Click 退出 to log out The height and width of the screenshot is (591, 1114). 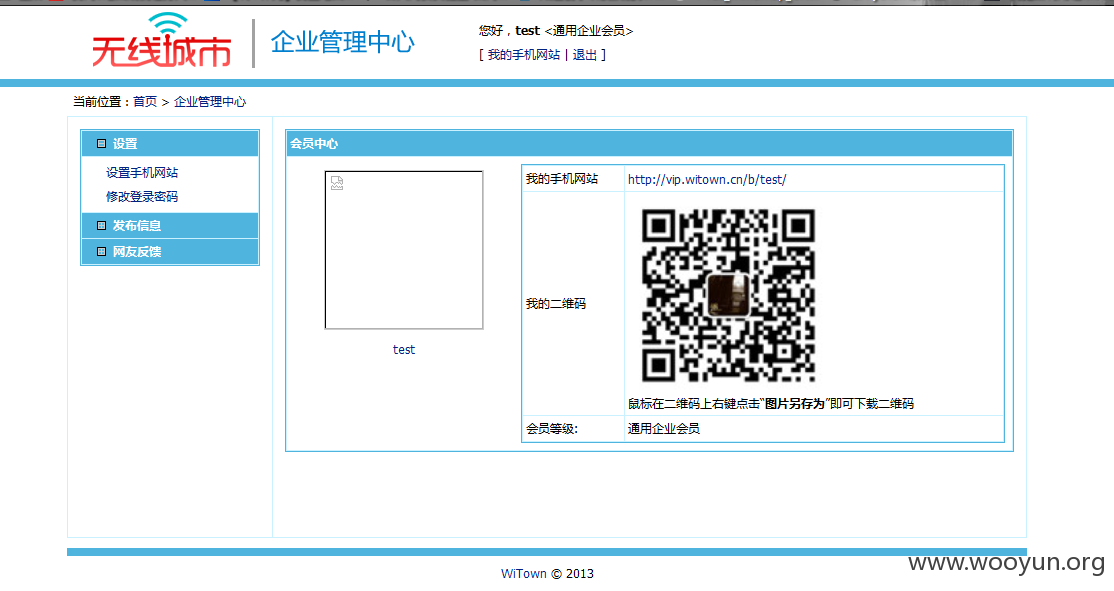click(x=585, y=55)
